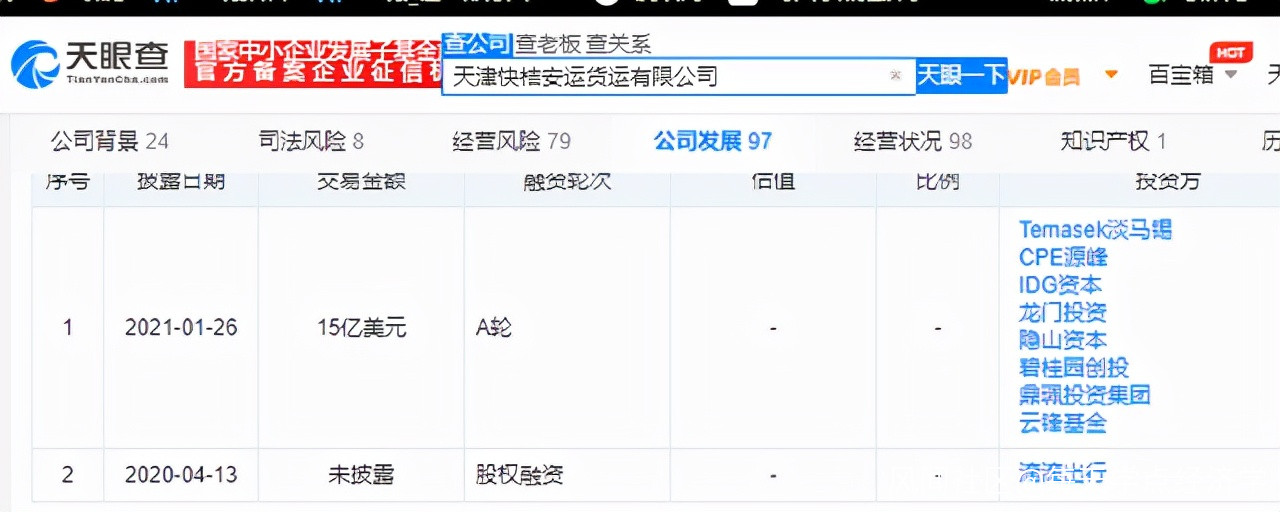The height and width of the screenshot is (512, 1280).
Task: Click the amount cell 15亿美元
Action: coord(361,328)
